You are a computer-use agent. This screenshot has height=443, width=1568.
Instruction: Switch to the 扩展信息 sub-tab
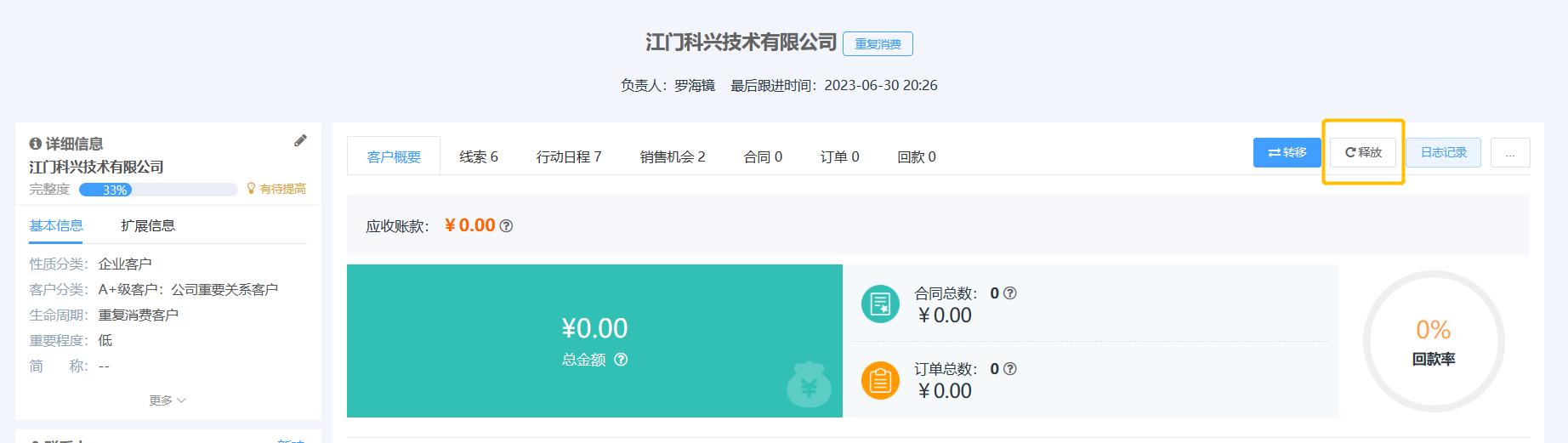tap(148, 225)
